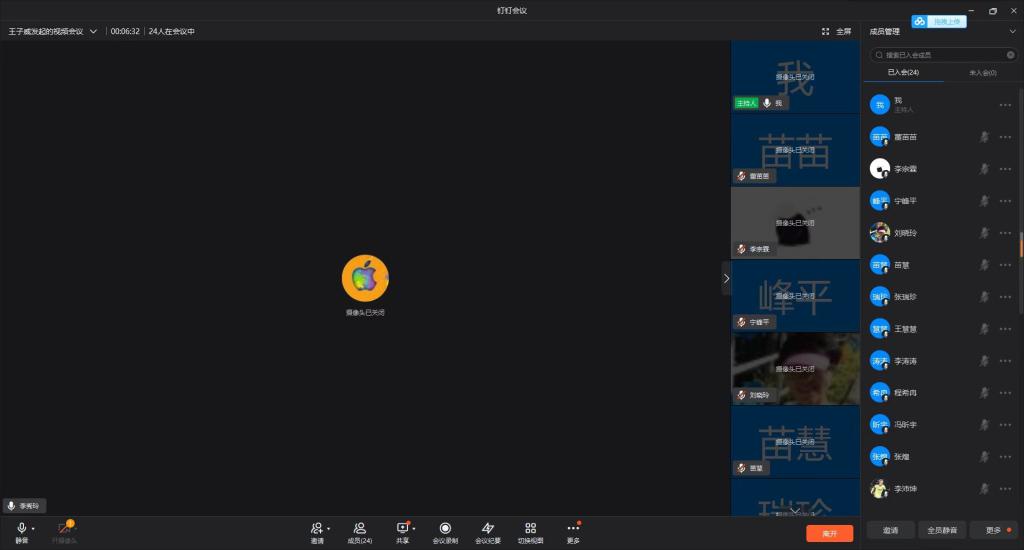Open more options for 冯昕宇
Viewport: 1024px width, 550px height.
point(1005,425)
